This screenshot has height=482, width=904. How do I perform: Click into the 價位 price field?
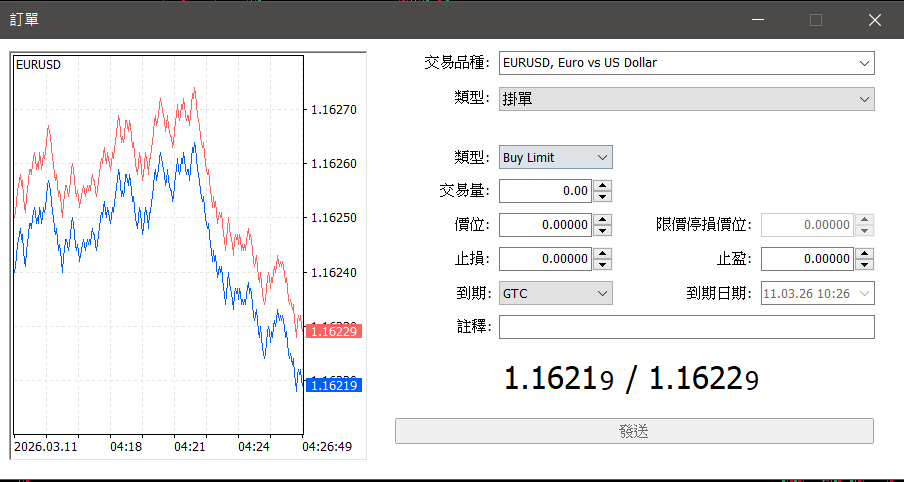point(545,225)
